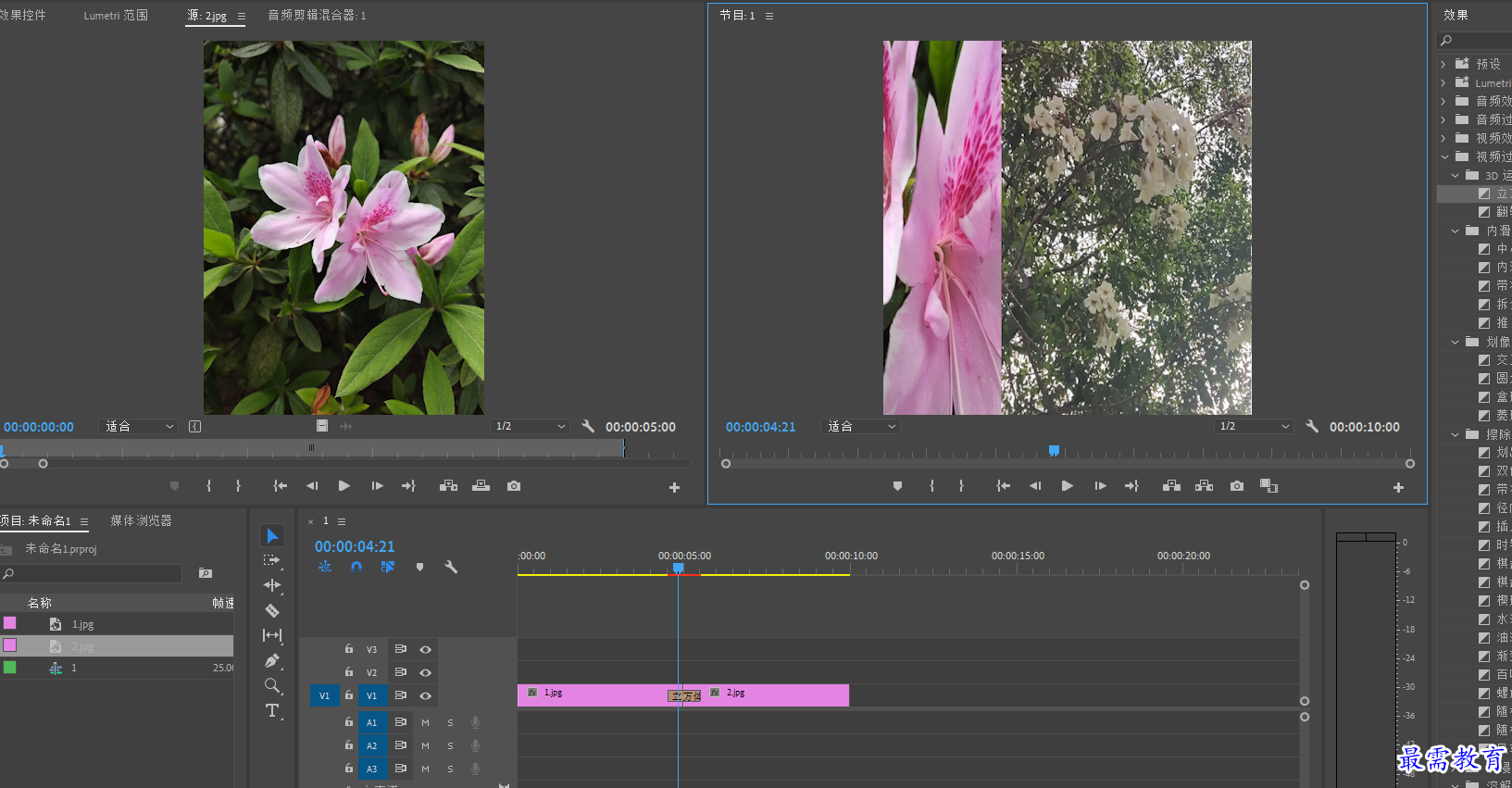
Task: Toggle V3 track visibility eye
Action: pyautogui.click(x=425, y=649)
